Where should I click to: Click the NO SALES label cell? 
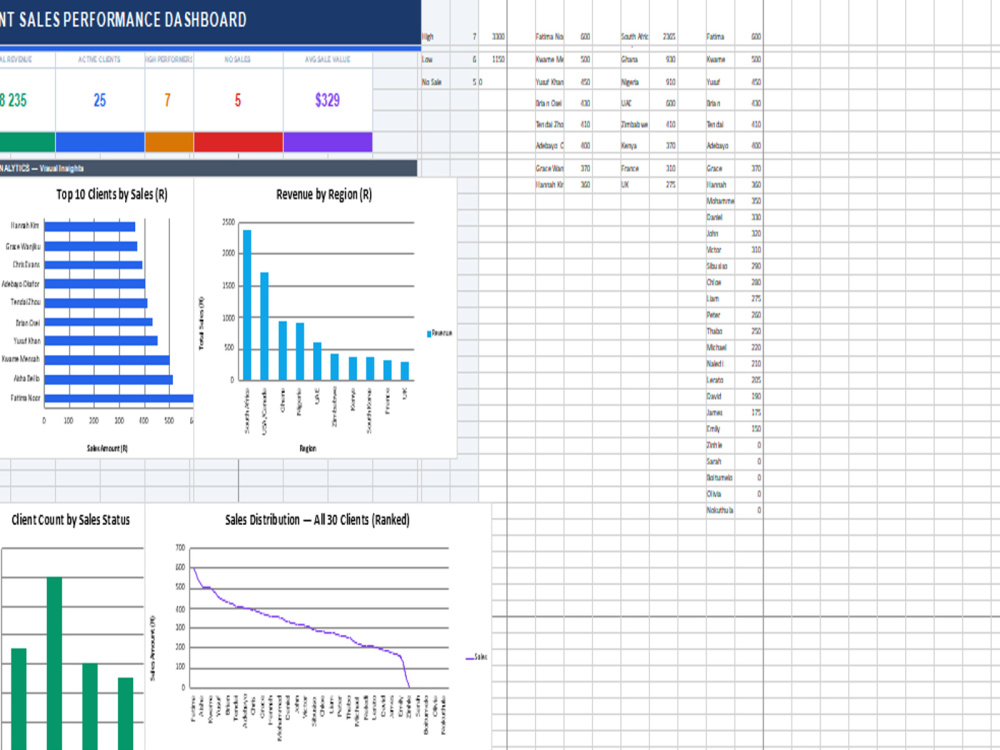coord(238,59)
